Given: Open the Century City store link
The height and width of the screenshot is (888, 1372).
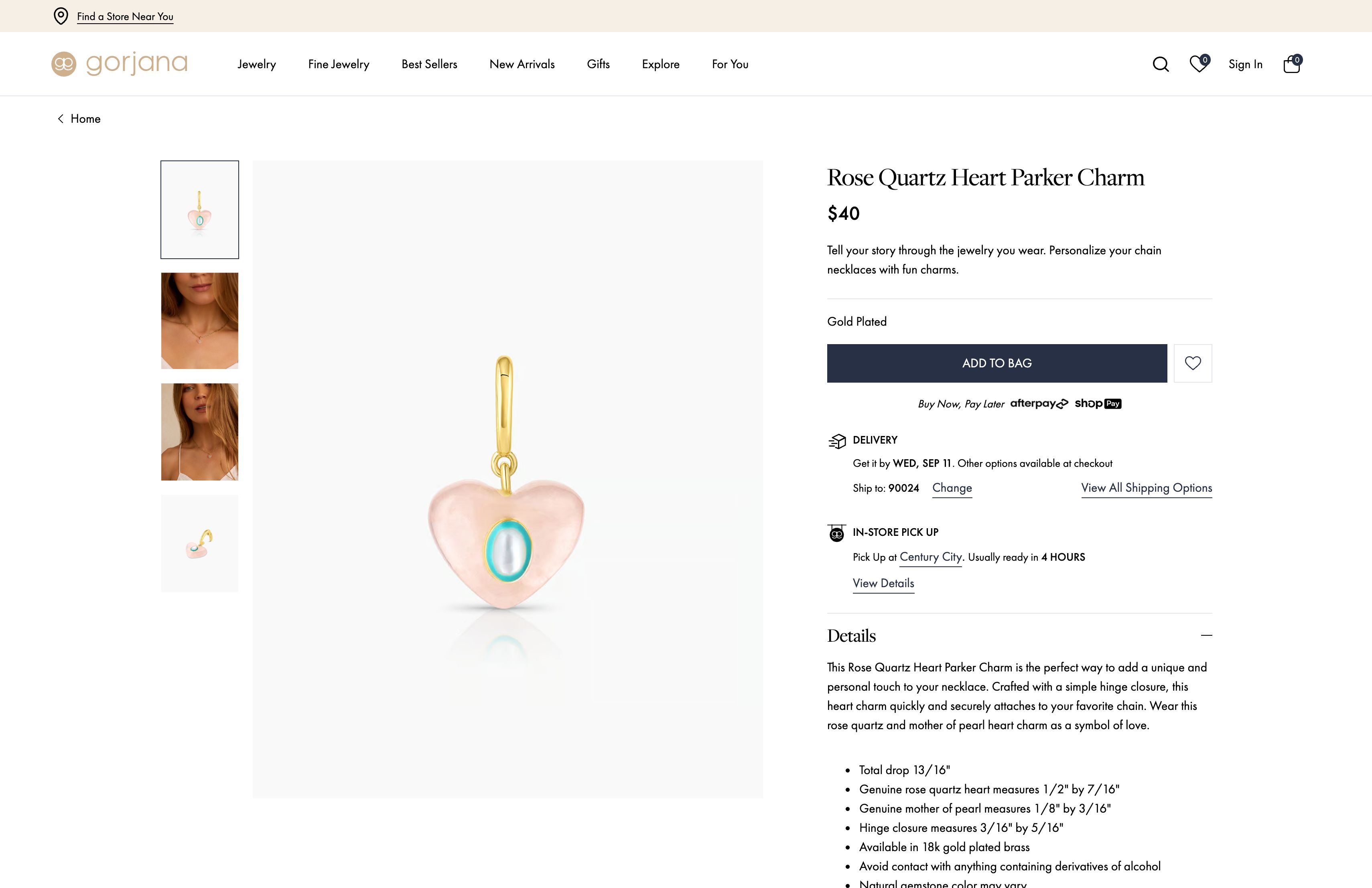Looking at the screenshot, I should [930, 557].
